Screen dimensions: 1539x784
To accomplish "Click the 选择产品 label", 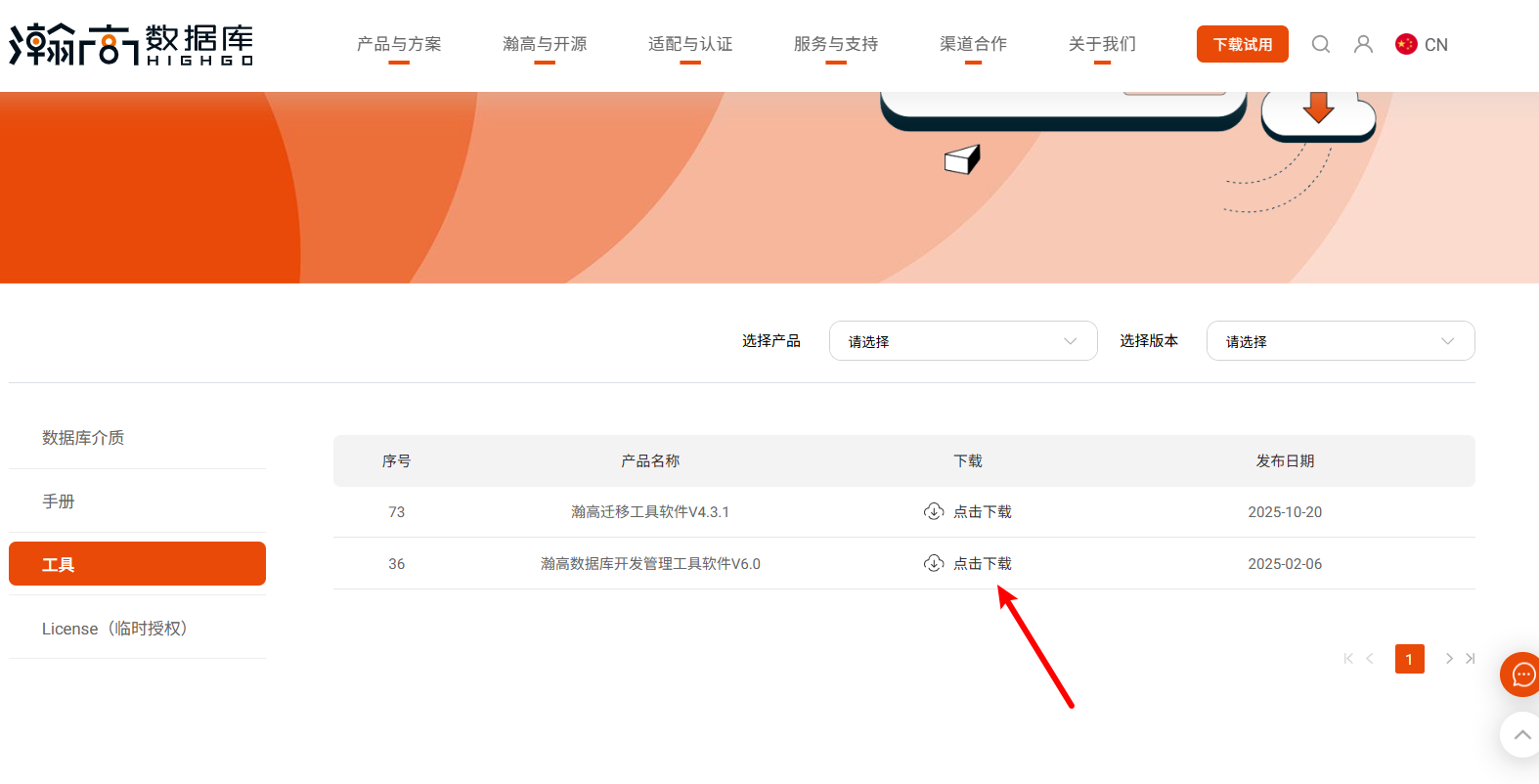I will tap(770, 340).
